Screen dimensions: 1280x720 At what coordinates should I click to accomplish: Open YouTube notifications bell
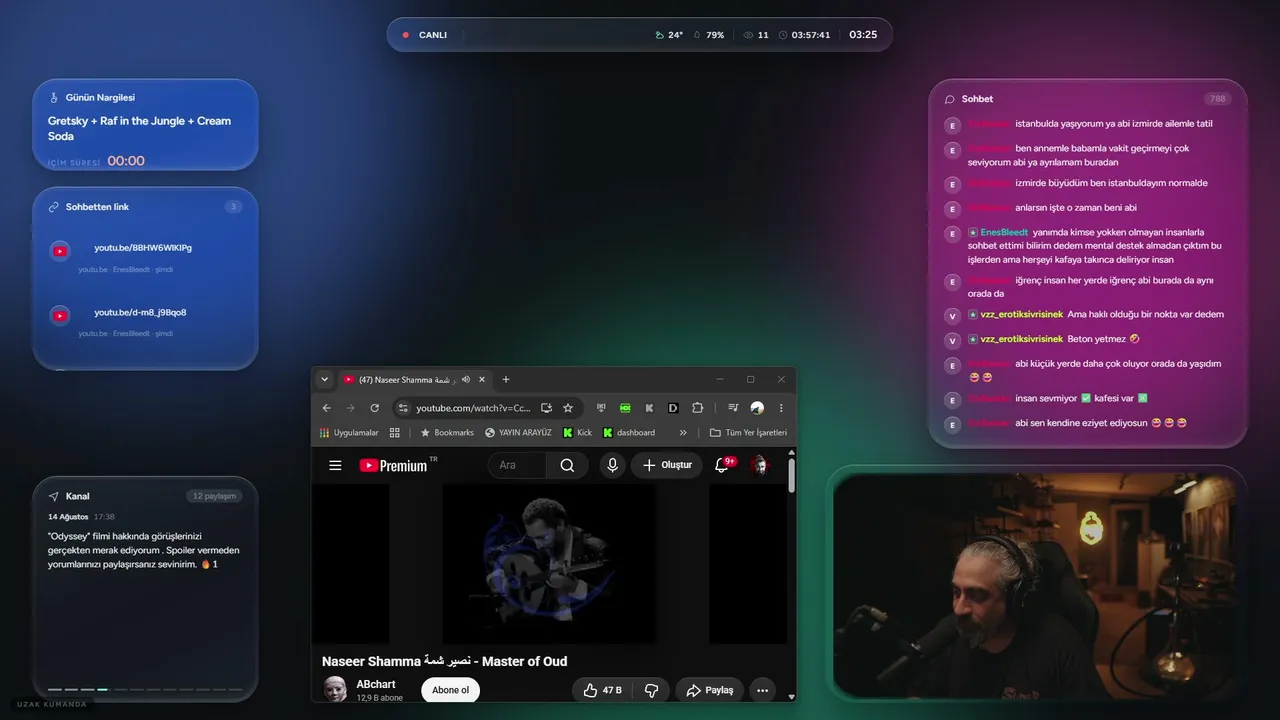722,465
